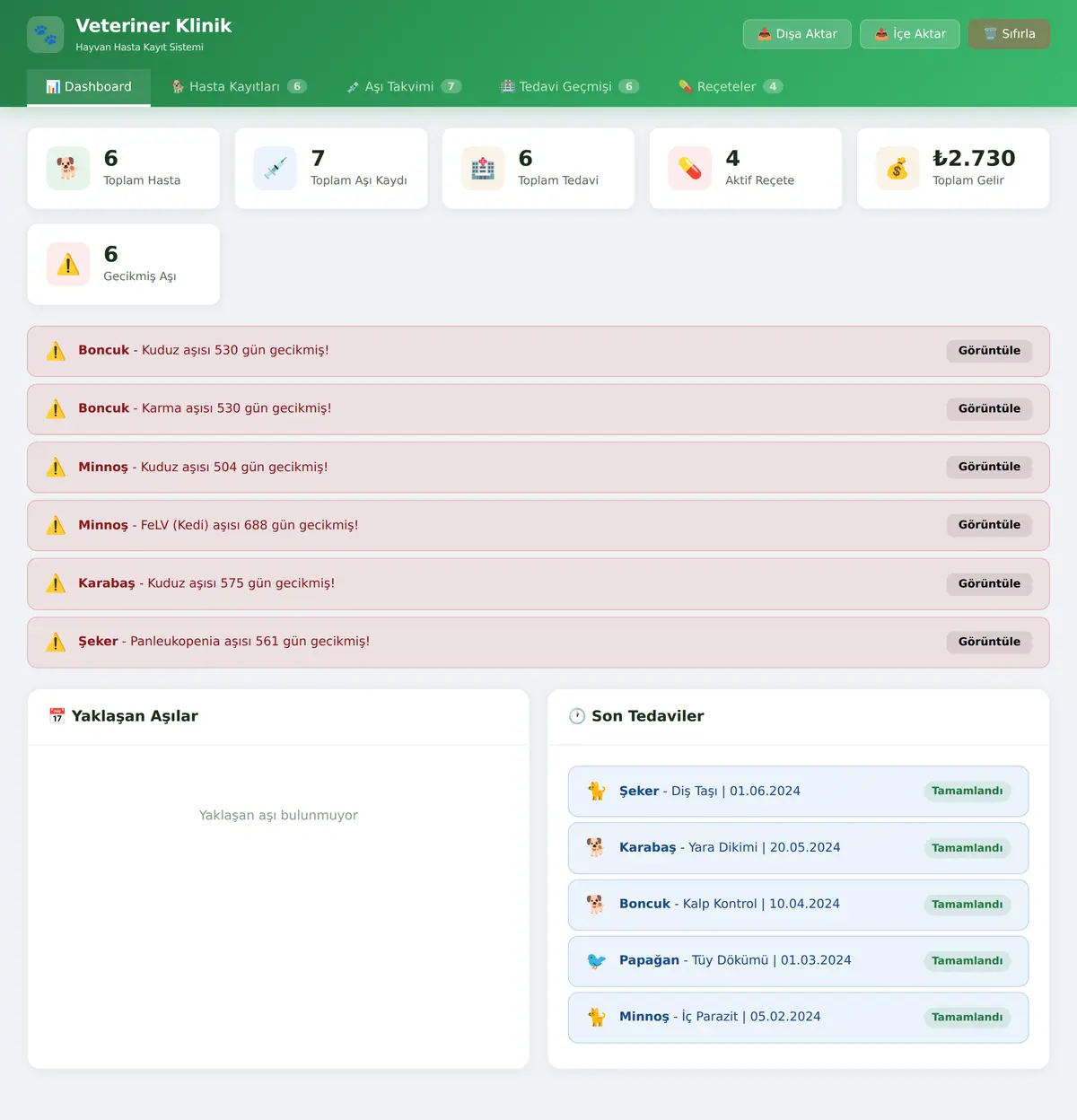
Task: Click the İçe Aktar button
Action: (x=910, y=34)
